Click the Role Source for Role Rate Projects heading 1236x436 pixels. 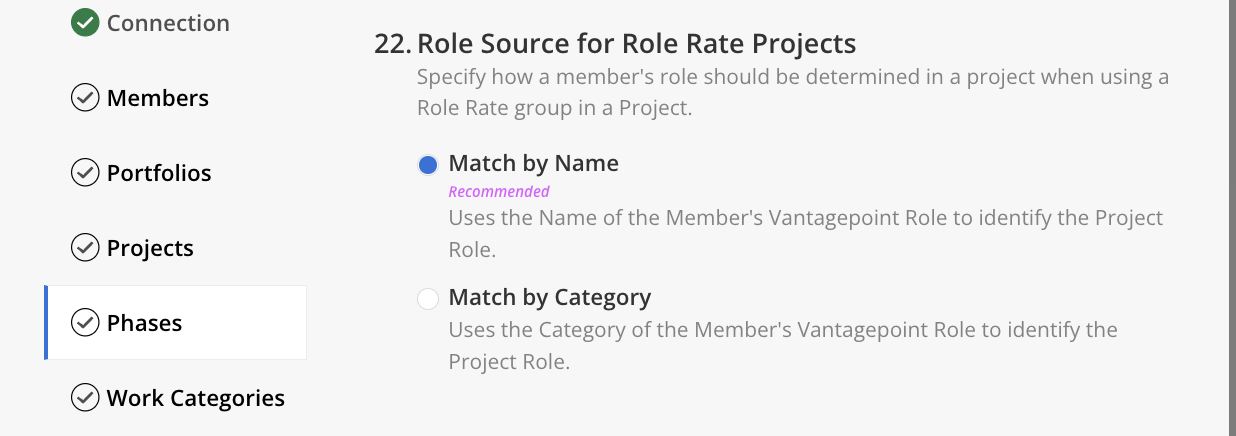click(x=636, y=44)
